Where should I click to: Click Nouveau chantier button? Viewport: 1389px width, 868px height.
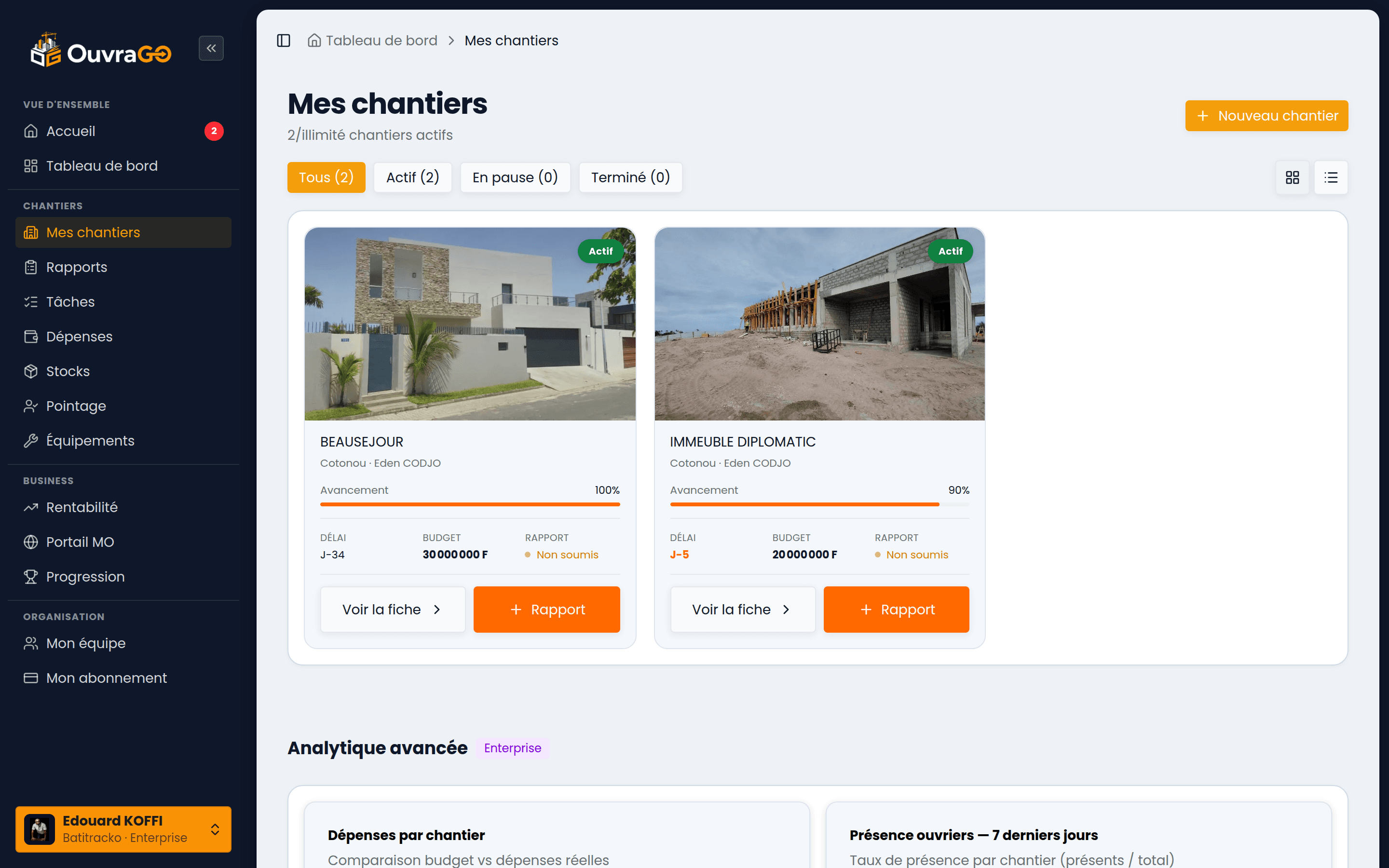tap(1266, 116)
